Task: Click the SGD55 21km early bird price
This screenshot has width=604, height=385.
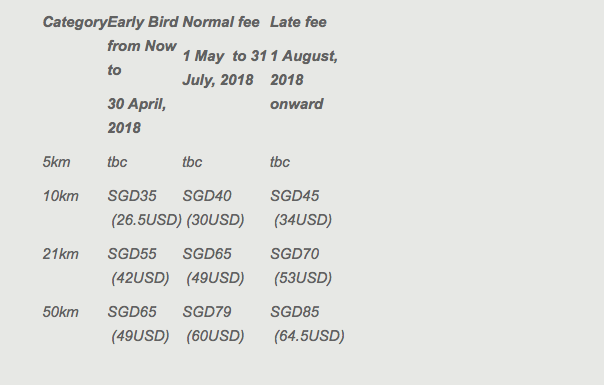Action: coord(132,254)
